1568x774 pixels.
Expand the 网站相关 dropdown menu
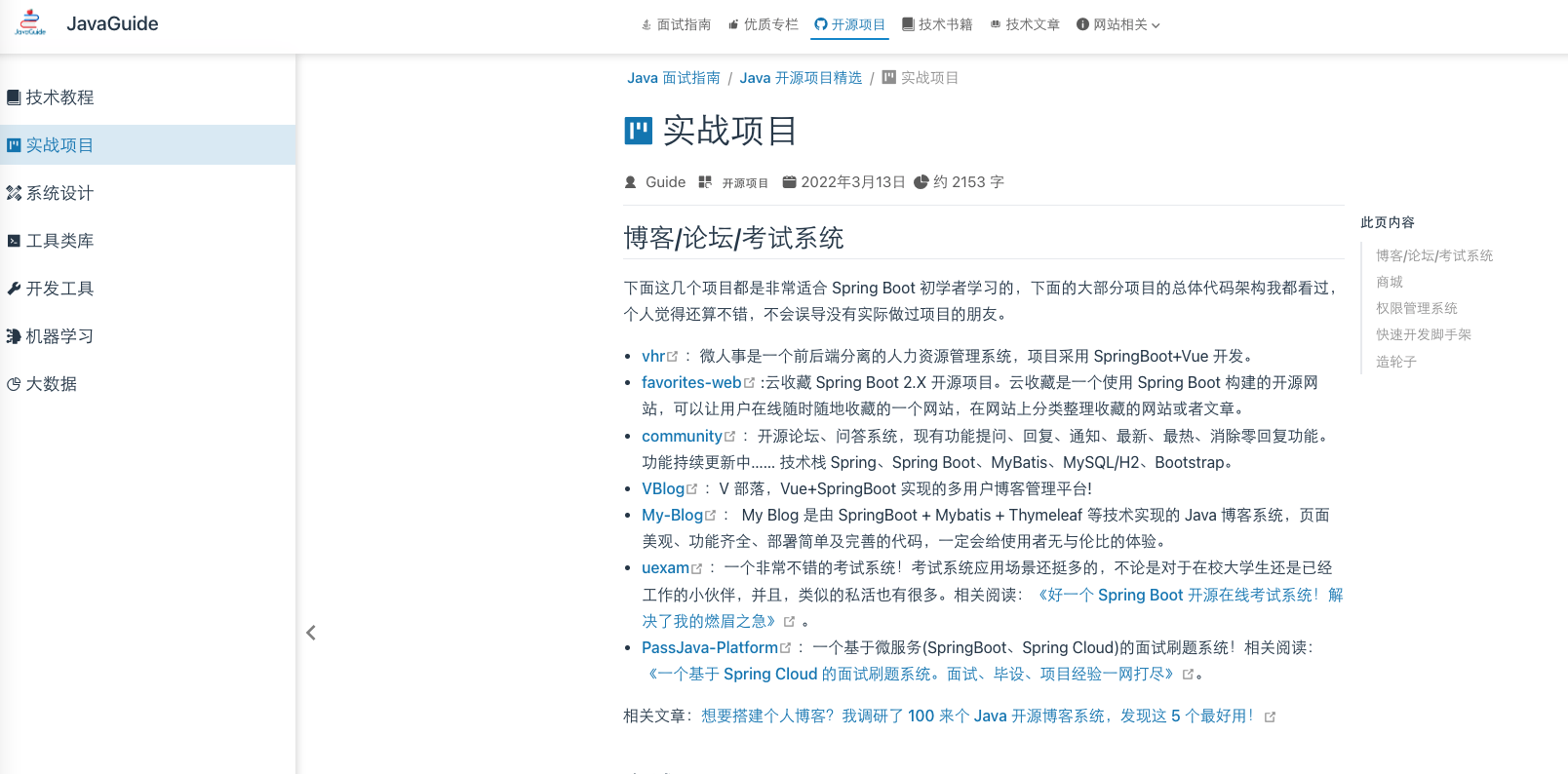point(1118,24)
